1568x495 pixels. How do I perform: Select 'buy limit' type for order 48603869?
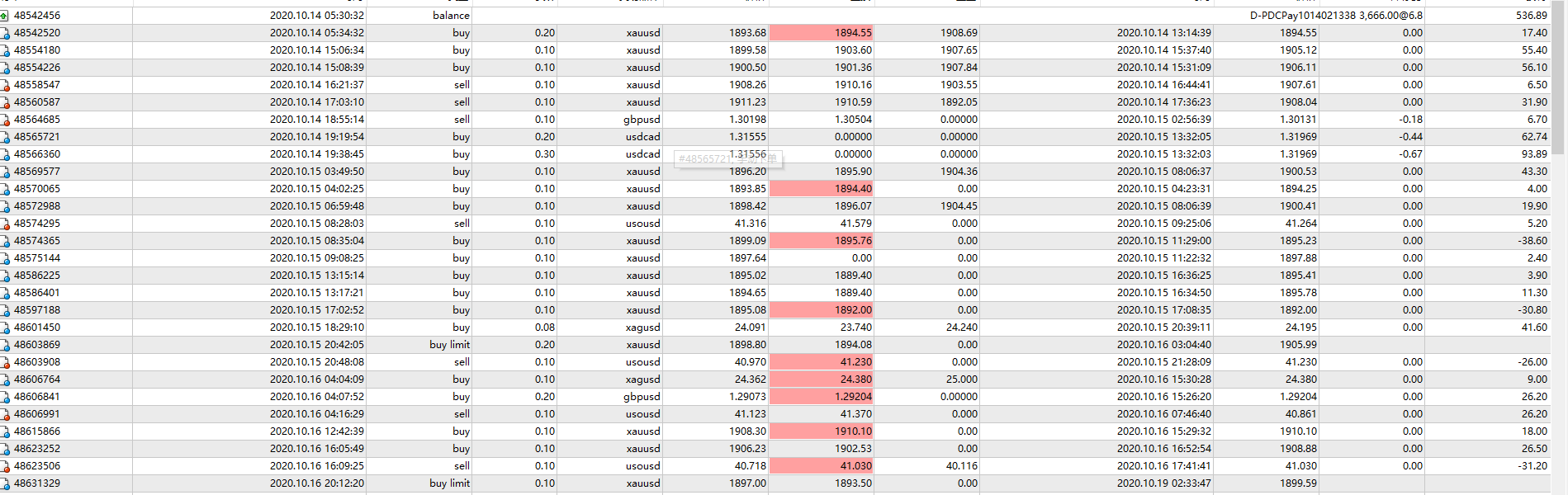(x=449, y=345)
